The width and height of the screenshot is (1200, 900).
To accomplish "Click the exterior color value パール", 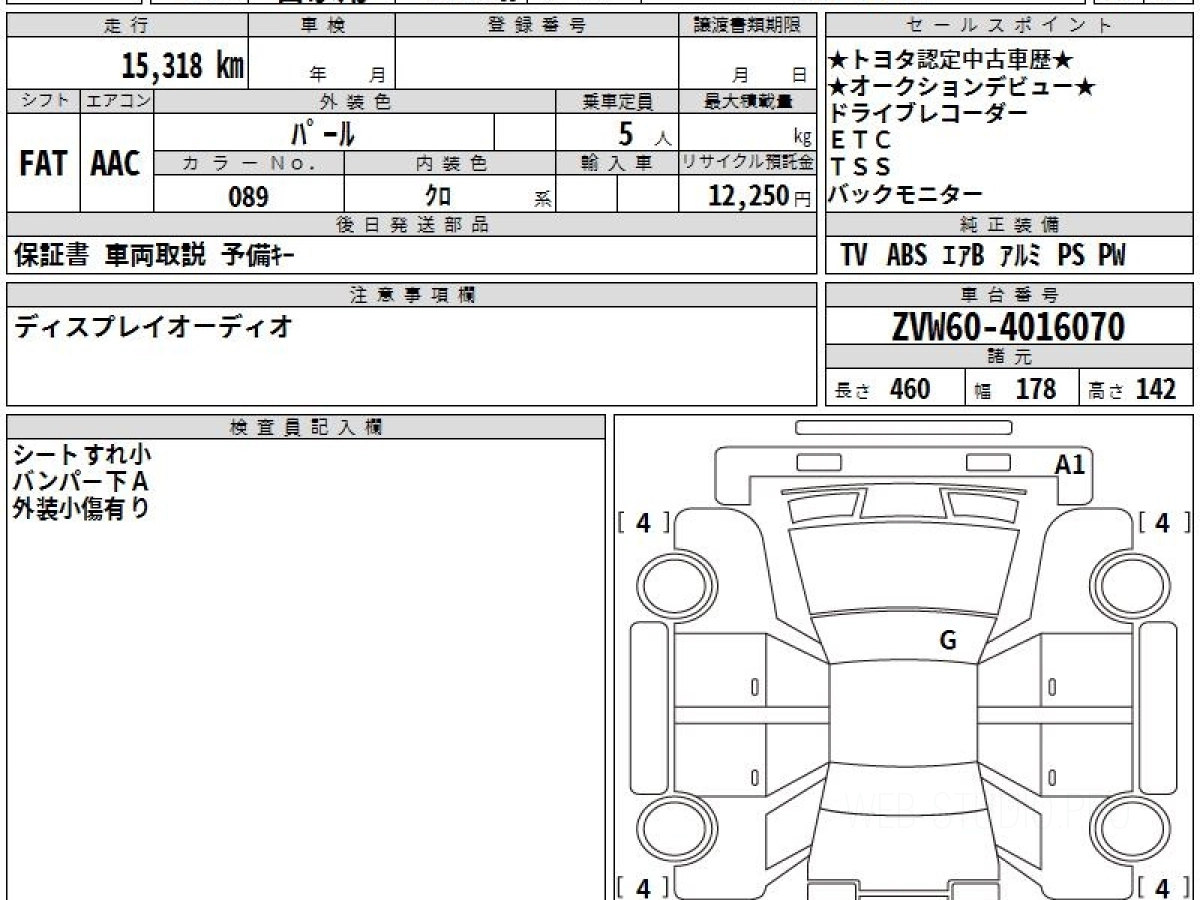I will [323, 132].
